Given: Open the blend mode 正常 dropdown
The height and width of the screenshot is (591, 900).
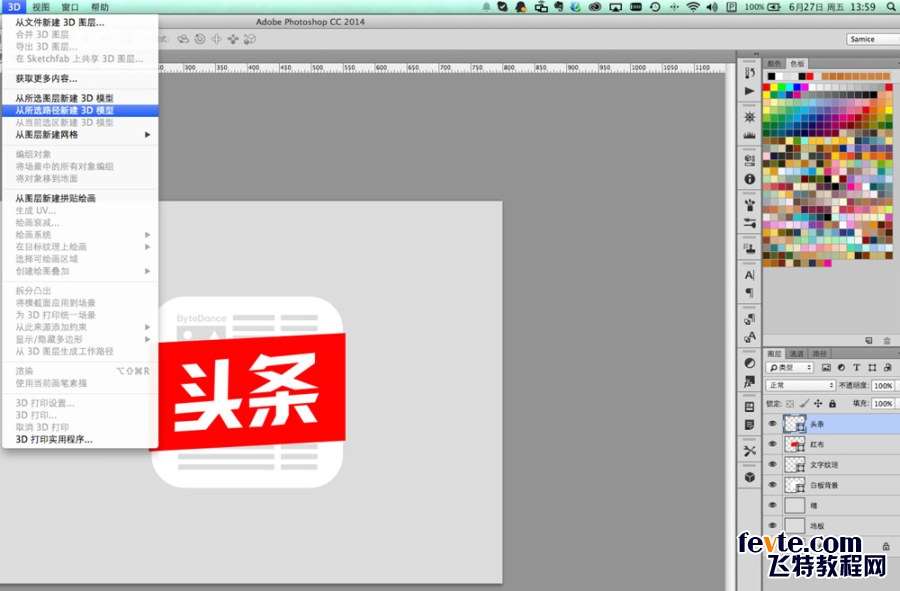Looking at the screenshot, I should pos(800,385).
